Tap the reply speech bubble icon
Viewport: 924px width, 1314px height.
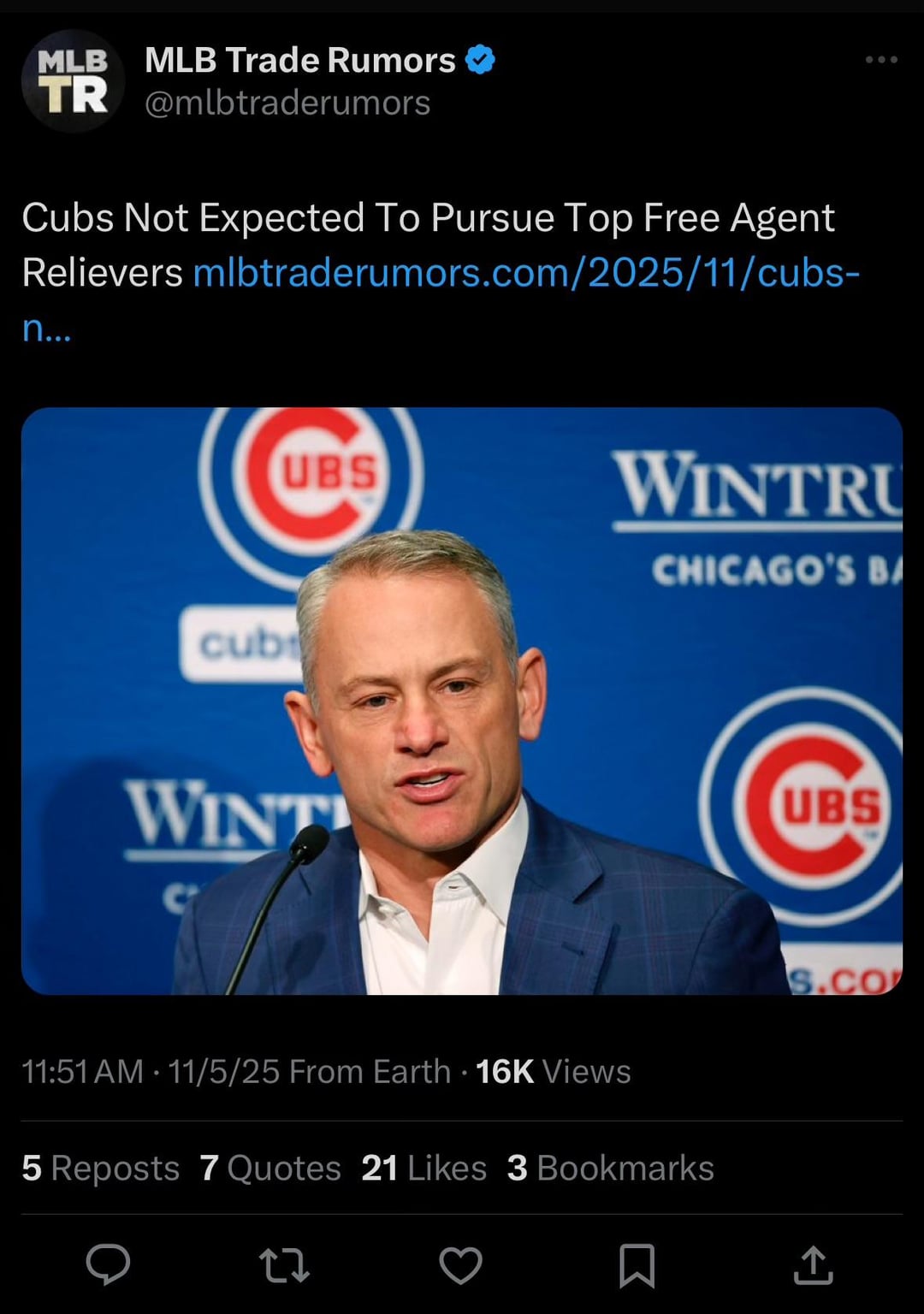[x=109, y=1264]
